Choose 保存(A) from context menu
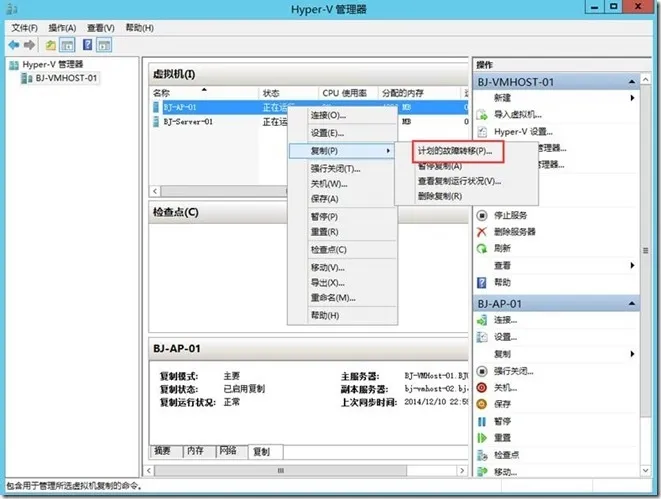The image size is (661, 499). pos(342,199)
